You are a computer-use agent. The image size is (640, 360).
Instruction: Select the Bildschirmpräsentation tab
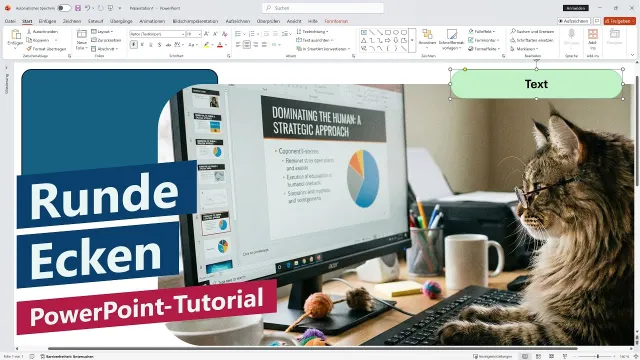pos(196,21)
